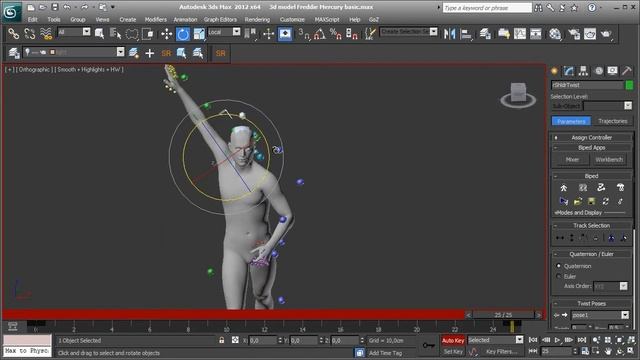Click the Play Animation button
The image size is (640, 360).
[557, 340]
